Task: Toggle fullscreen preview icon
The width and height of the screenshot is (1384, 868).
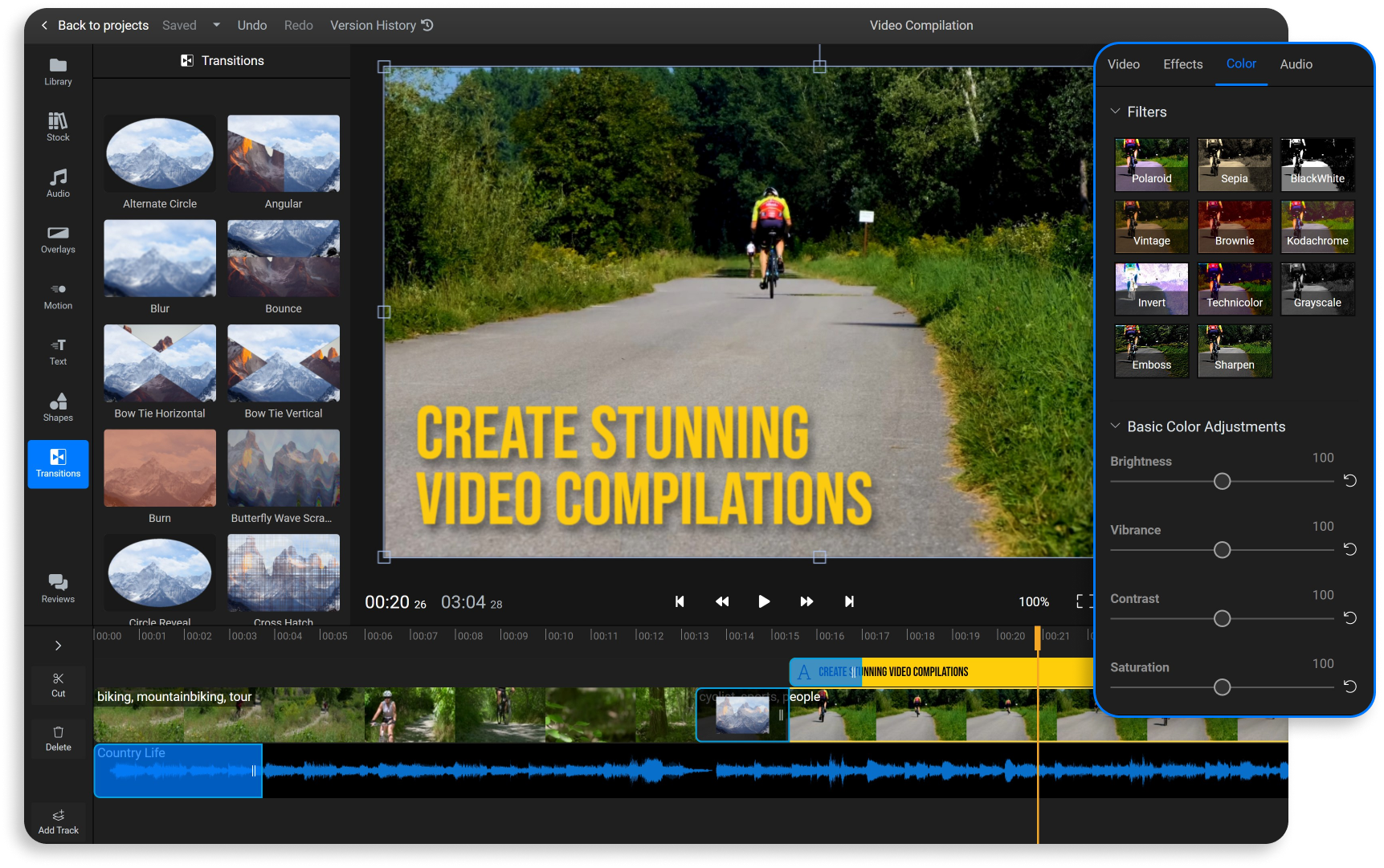Action: (1082, 601)
